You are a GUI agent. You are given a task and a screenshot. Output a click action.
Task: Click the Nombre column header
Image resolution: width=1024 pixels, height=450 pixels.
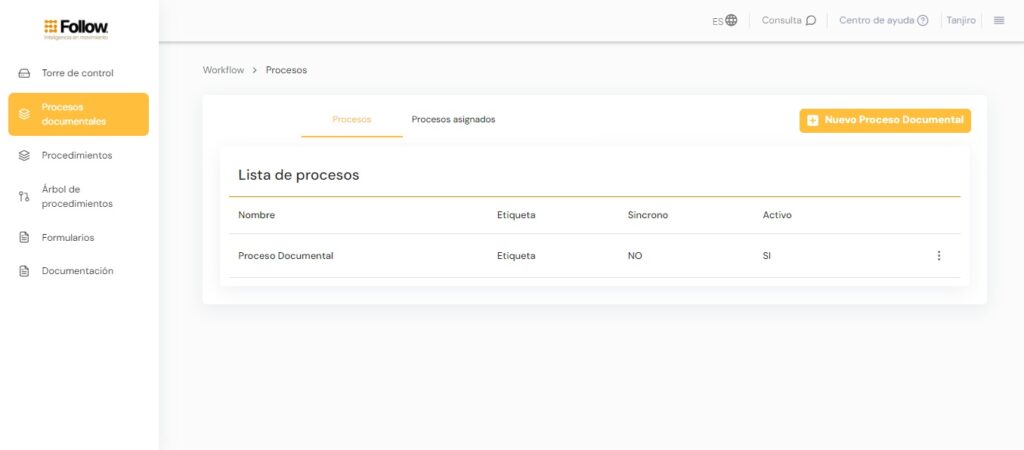pos(256,215)
